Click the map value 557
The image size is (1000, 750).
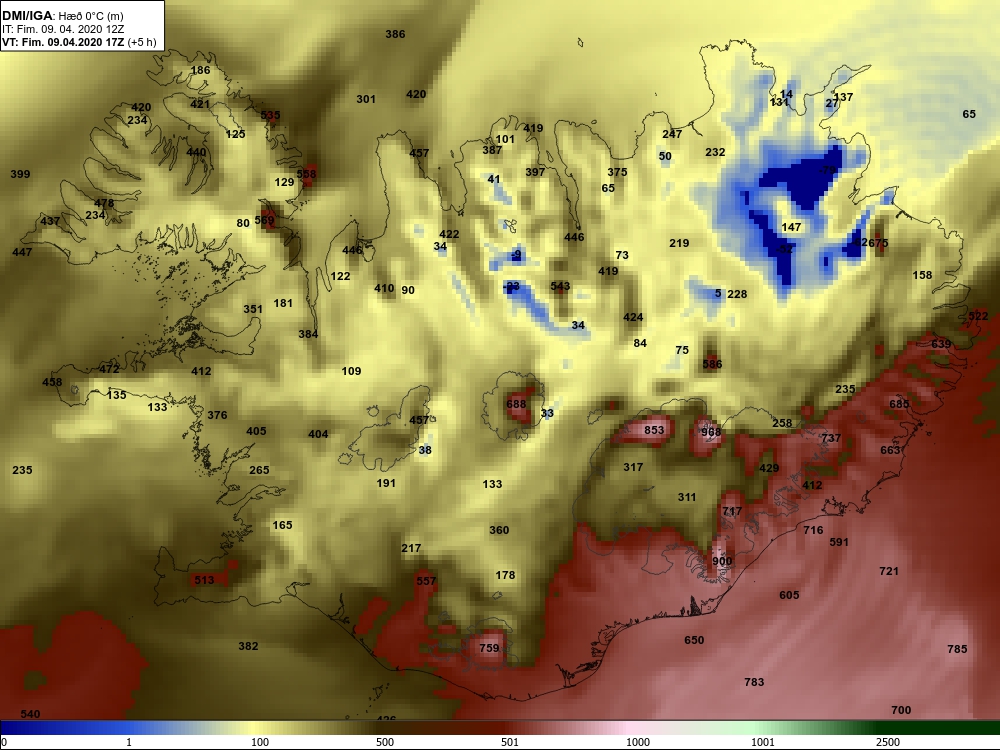[x=426, y=580]
